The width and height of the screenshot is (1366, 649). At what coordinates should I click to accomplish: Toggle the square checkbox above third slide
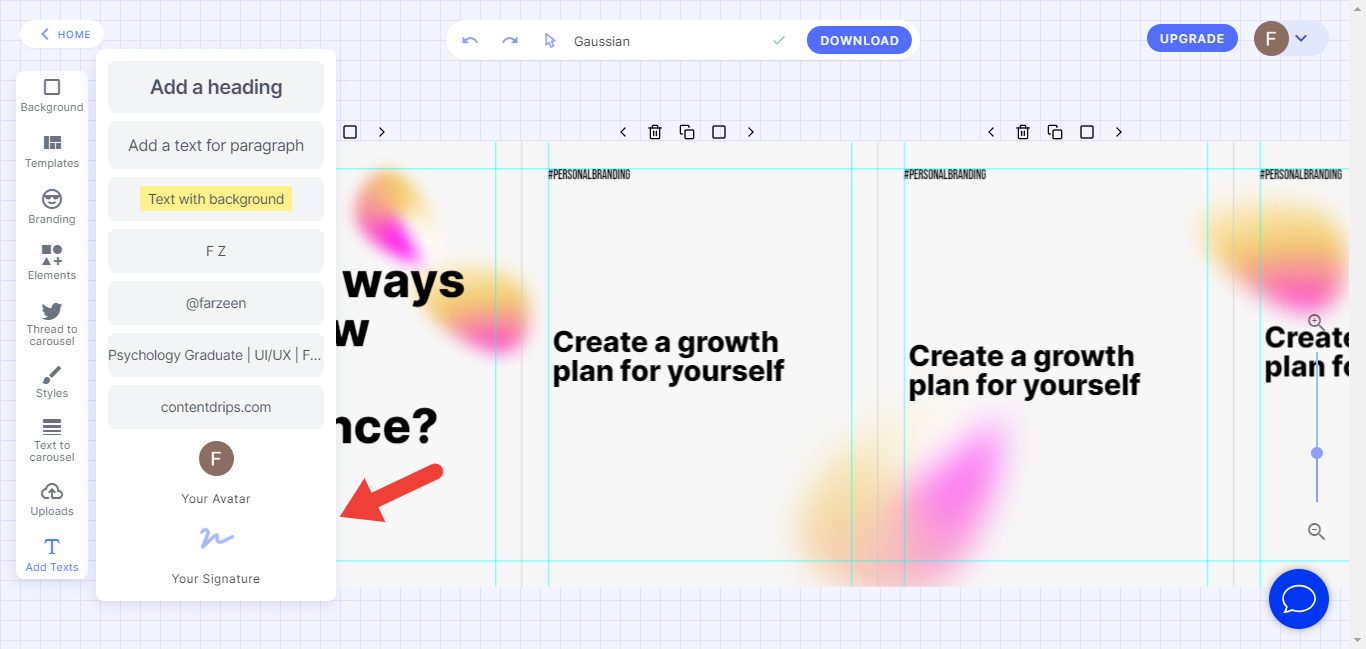1087,132
